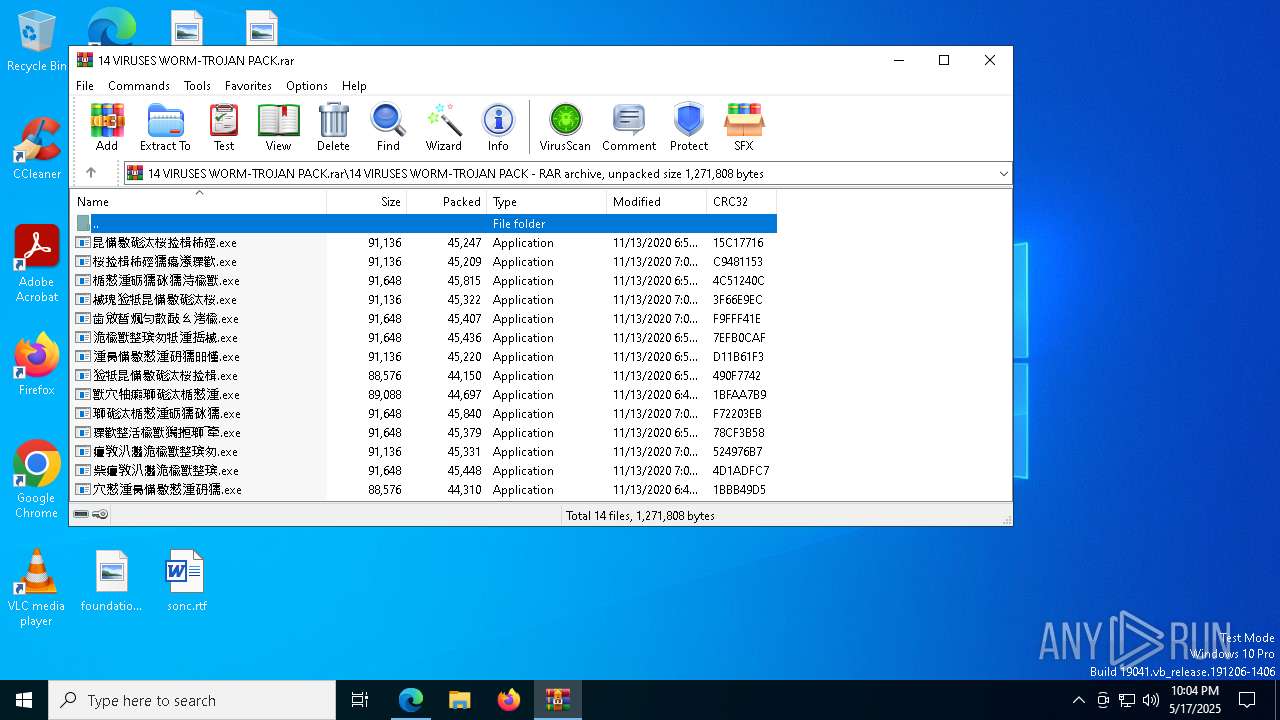Go up one folder level arrow
1280x720 pixels.
coord(91,173)
